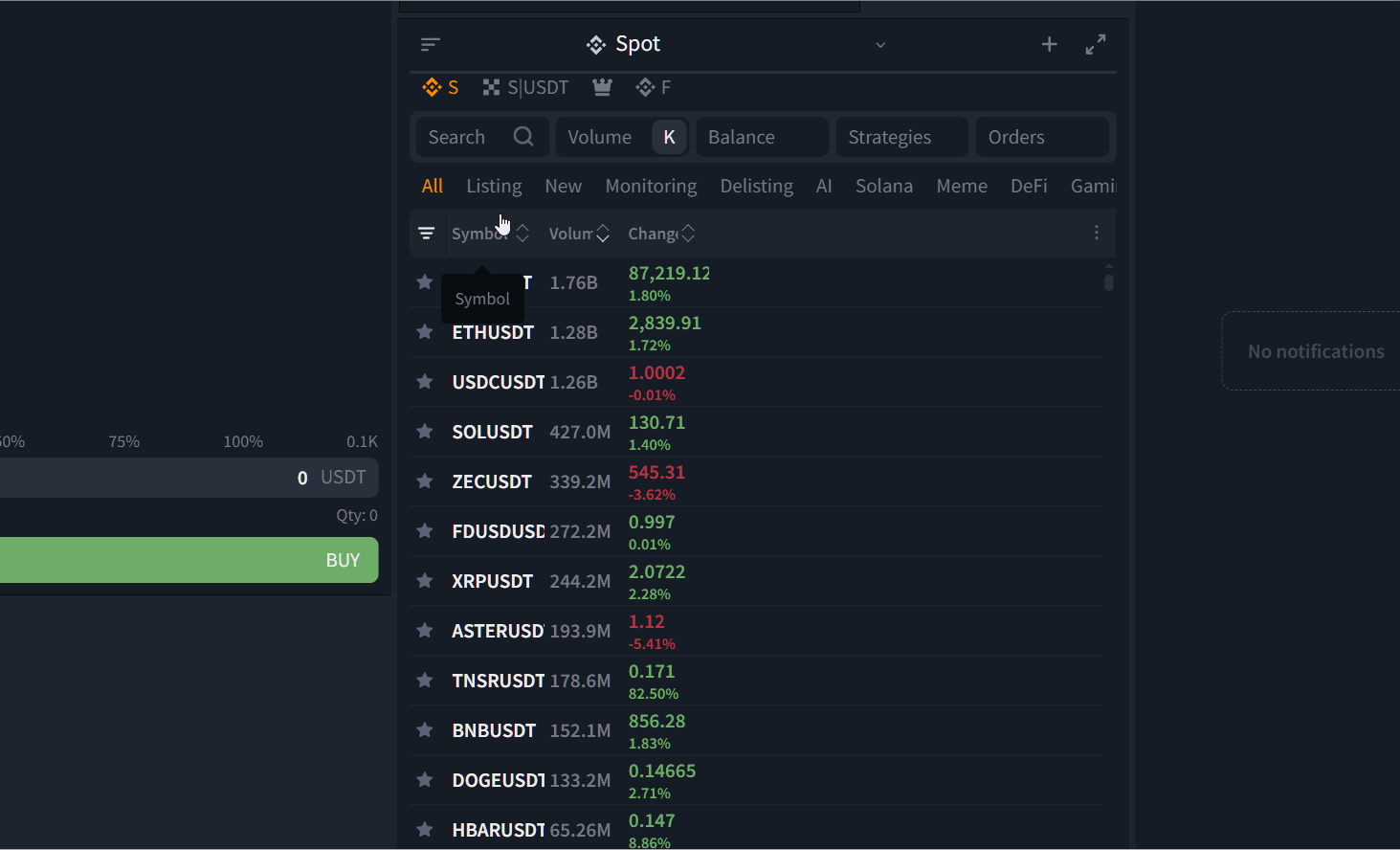Switch to the Binance F futures tab
1400x850 pixels.
click(654, 87)
